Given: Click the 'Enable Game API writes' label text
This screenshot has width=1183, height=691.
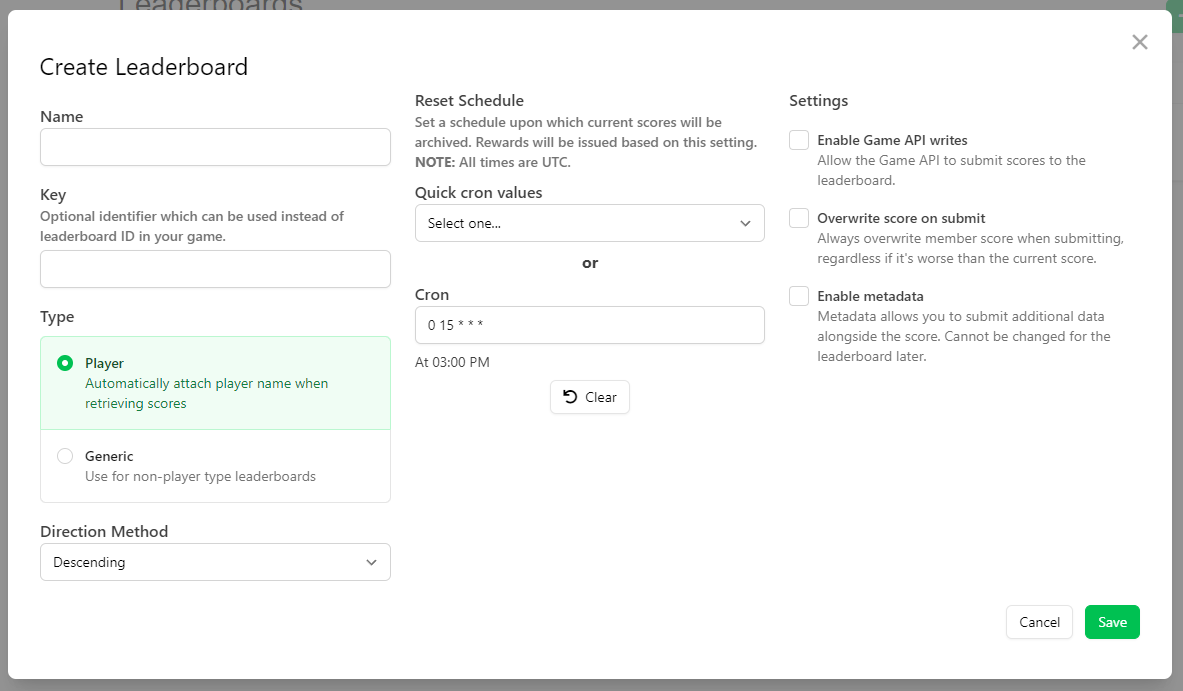Looking at the screenshot, I should point(892,141).
